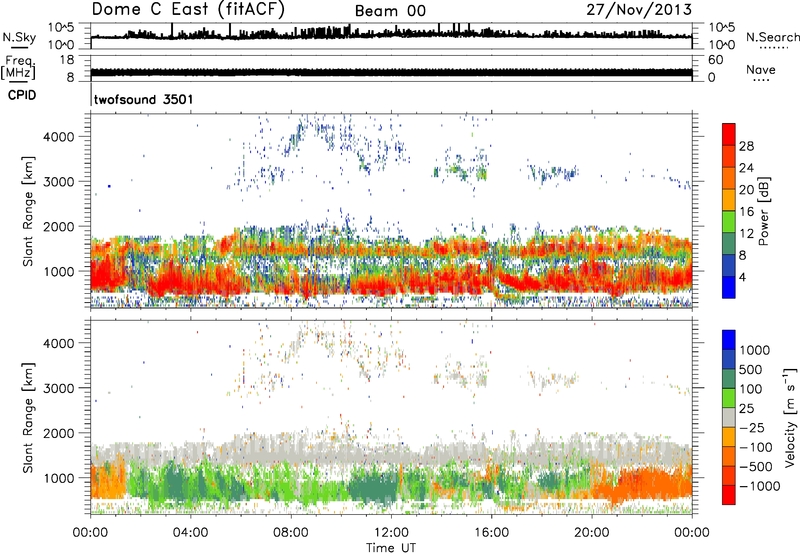Image resolution: width=800 pixels, height=554 pixels.
Task: Click the '-25' tick on Velocity scale
Action: click(752, 427)
